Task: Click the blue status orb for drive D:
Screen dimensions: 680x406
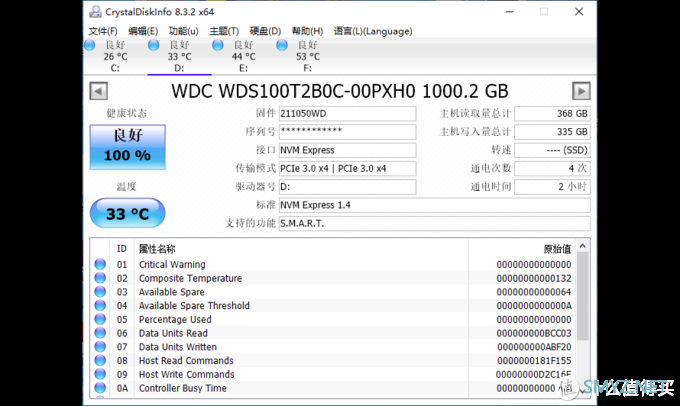Action: (154, 45)
